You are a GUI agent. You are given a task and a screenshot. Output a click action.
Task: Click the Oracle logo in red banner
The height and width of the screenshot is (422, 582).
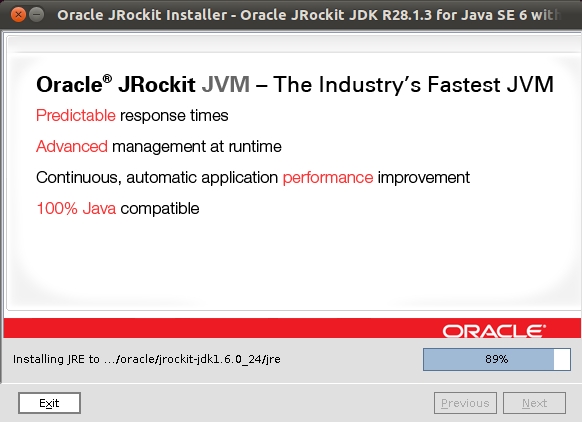coord(494,331)
